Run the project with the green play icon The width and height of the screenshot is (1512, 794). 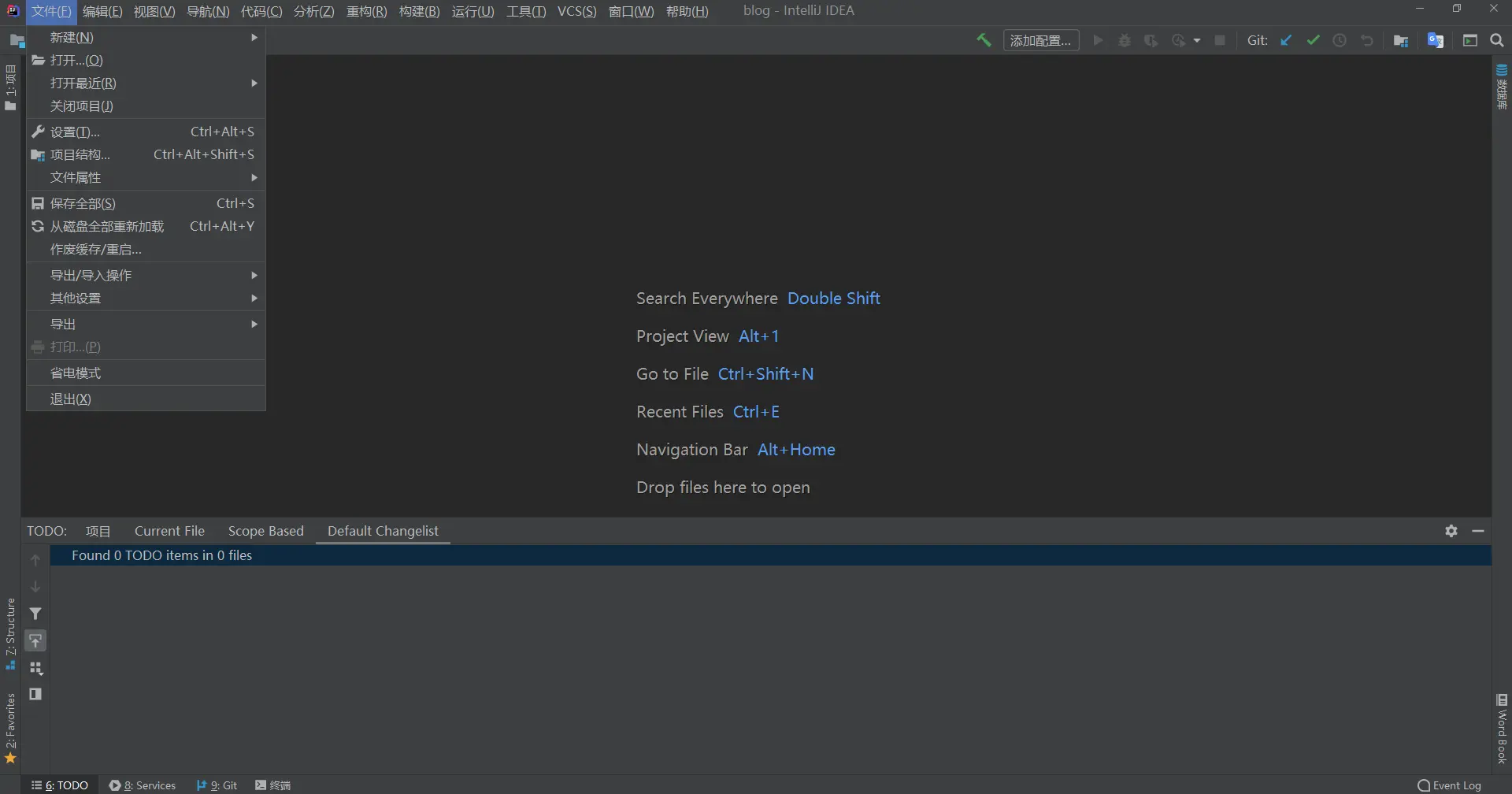point(1098,40)
